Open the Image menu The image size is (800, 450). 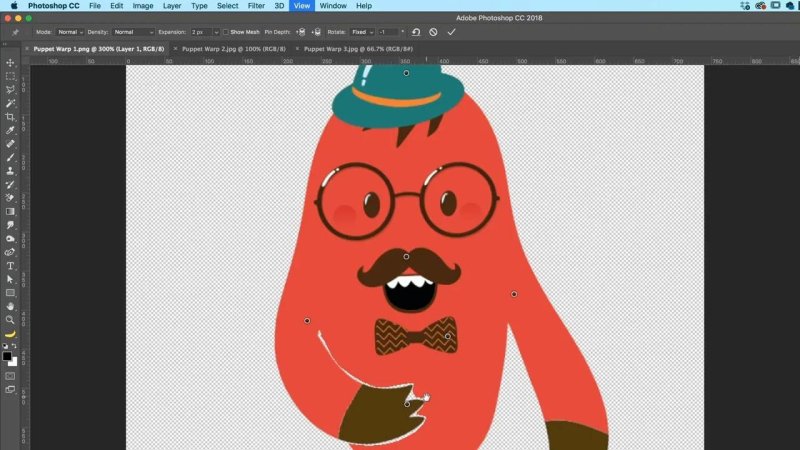[x=143, y=6]
